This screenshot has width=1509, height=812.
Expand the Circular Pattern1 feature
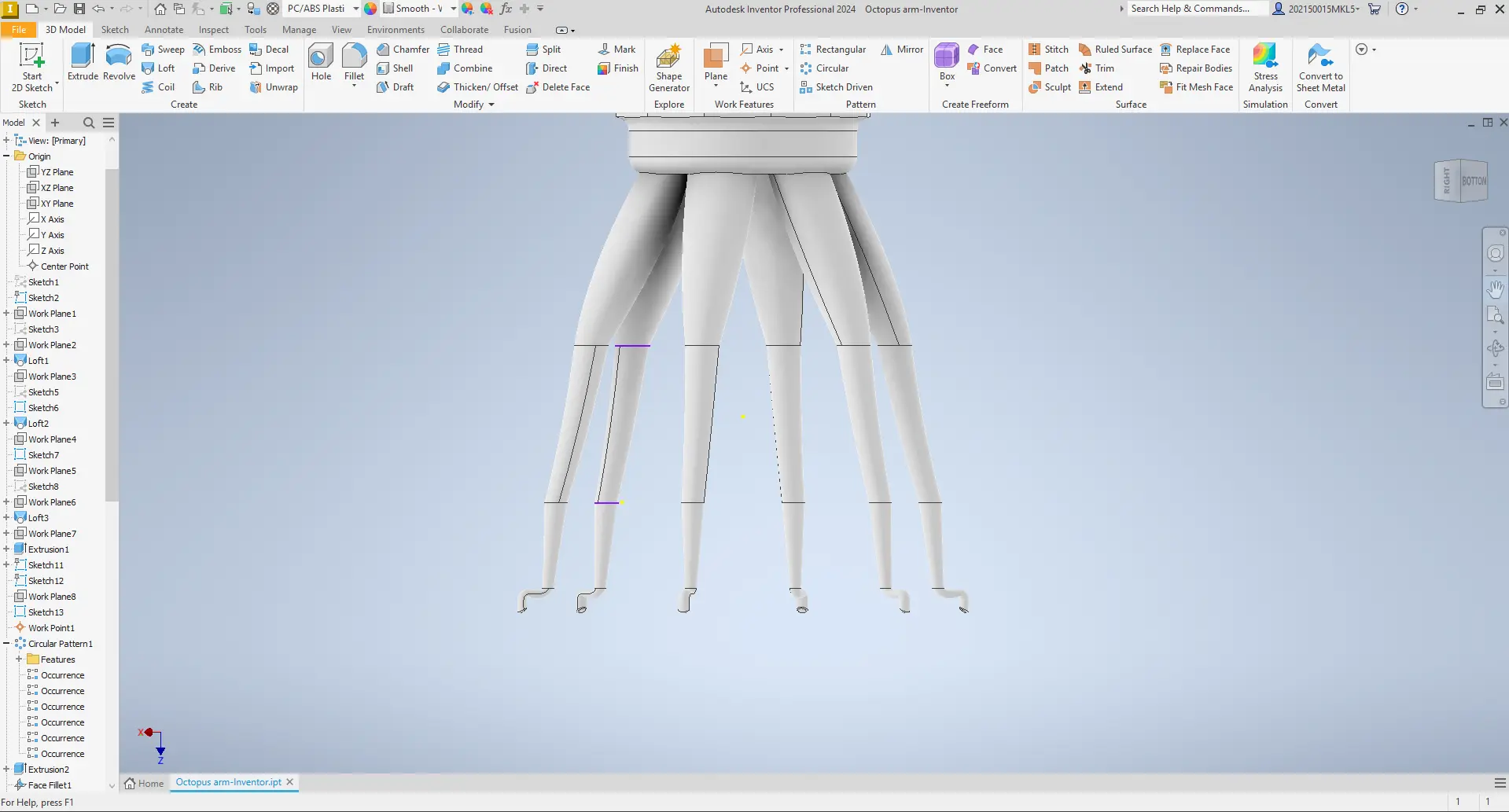pyautogui.click(x=6, y=643)
